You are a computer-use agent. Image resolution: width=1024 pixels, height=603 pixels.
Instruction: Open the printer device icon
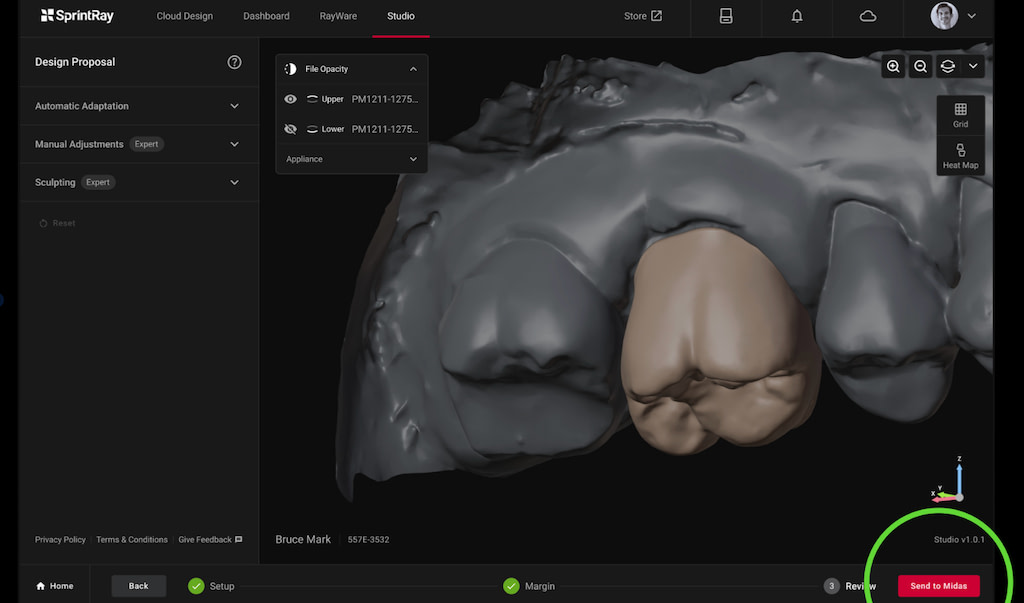(726, 16)
